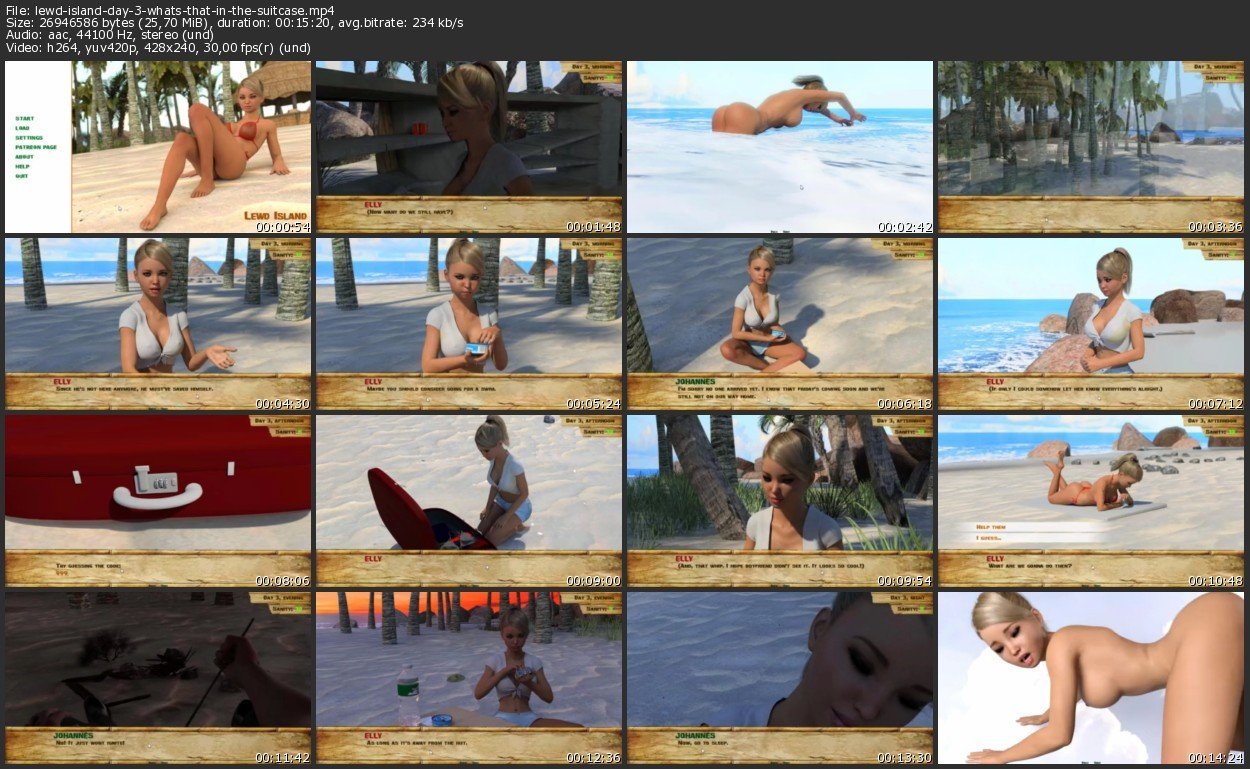
Task: Select the thumbnail at 00:01:48
Action: [x=469, y=147]
